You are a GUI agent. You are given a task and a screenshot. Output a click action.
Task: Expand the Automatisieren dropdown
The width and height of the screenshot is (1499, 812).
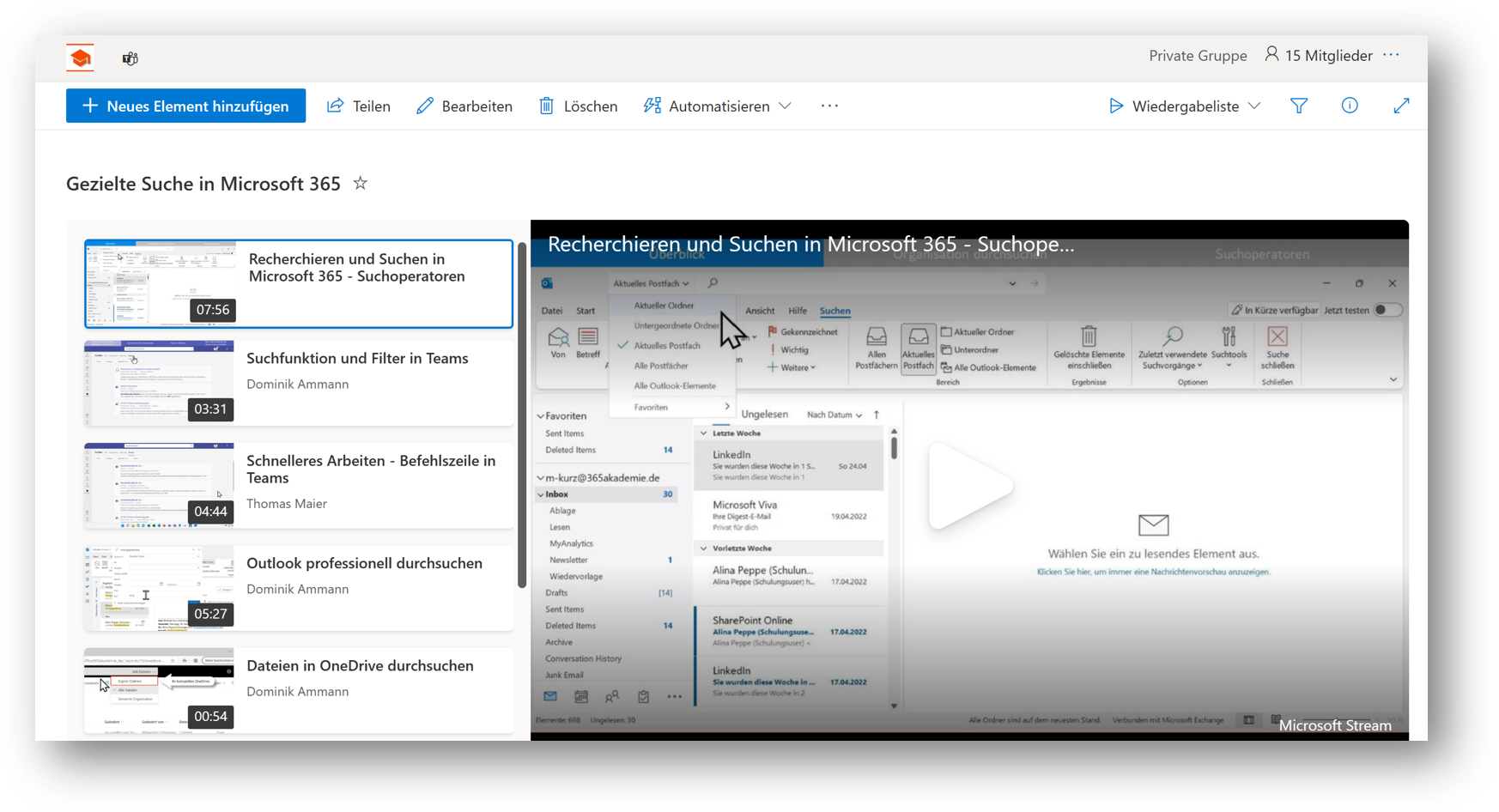[718, 106]
